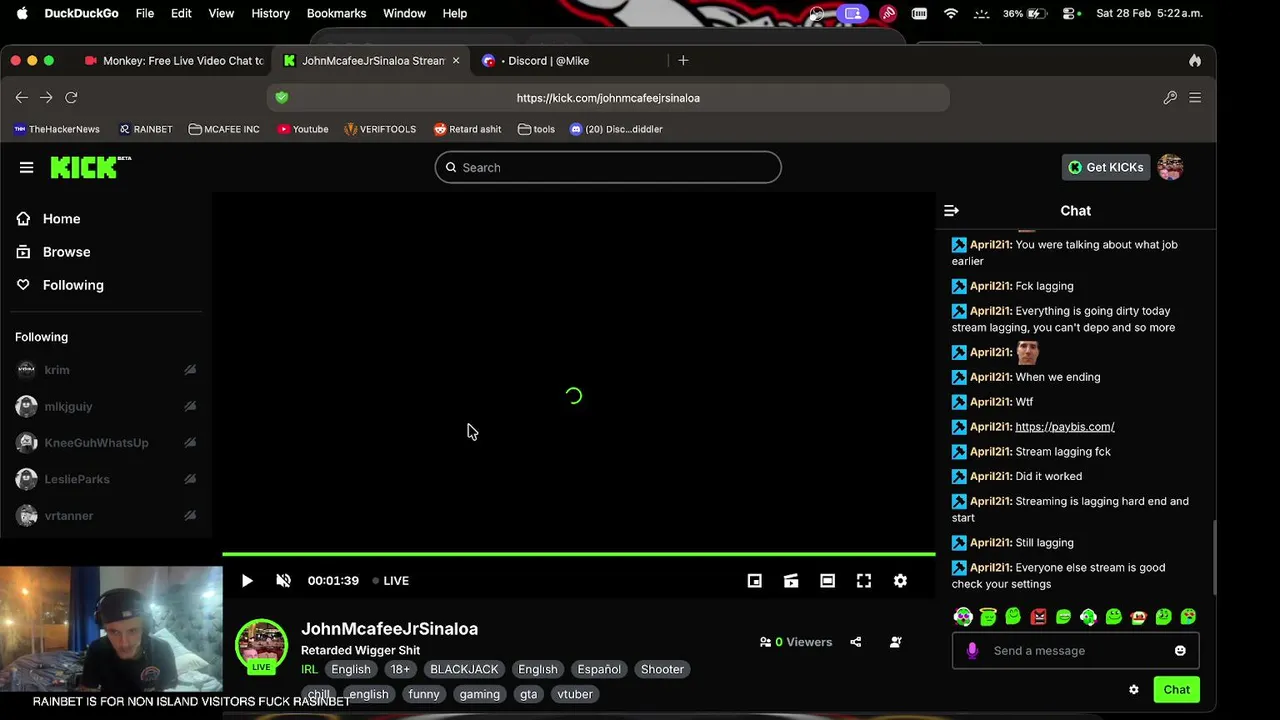Send message with green Chat button

coord(1176,690)
